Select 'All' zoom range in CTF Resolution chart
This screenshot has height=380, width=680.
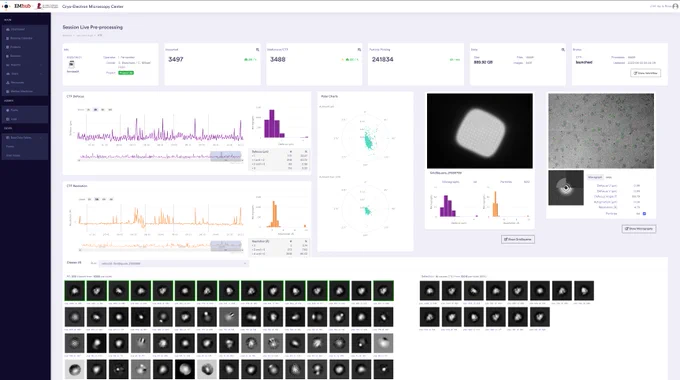click(111, 199)
